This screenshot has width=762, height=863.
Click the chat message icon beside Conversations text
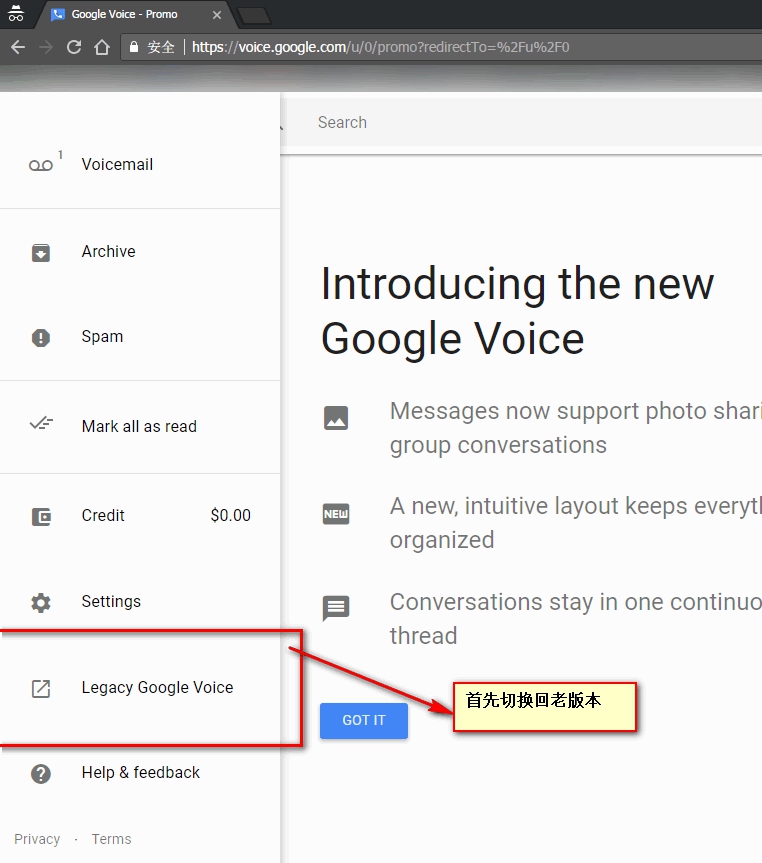336,608
